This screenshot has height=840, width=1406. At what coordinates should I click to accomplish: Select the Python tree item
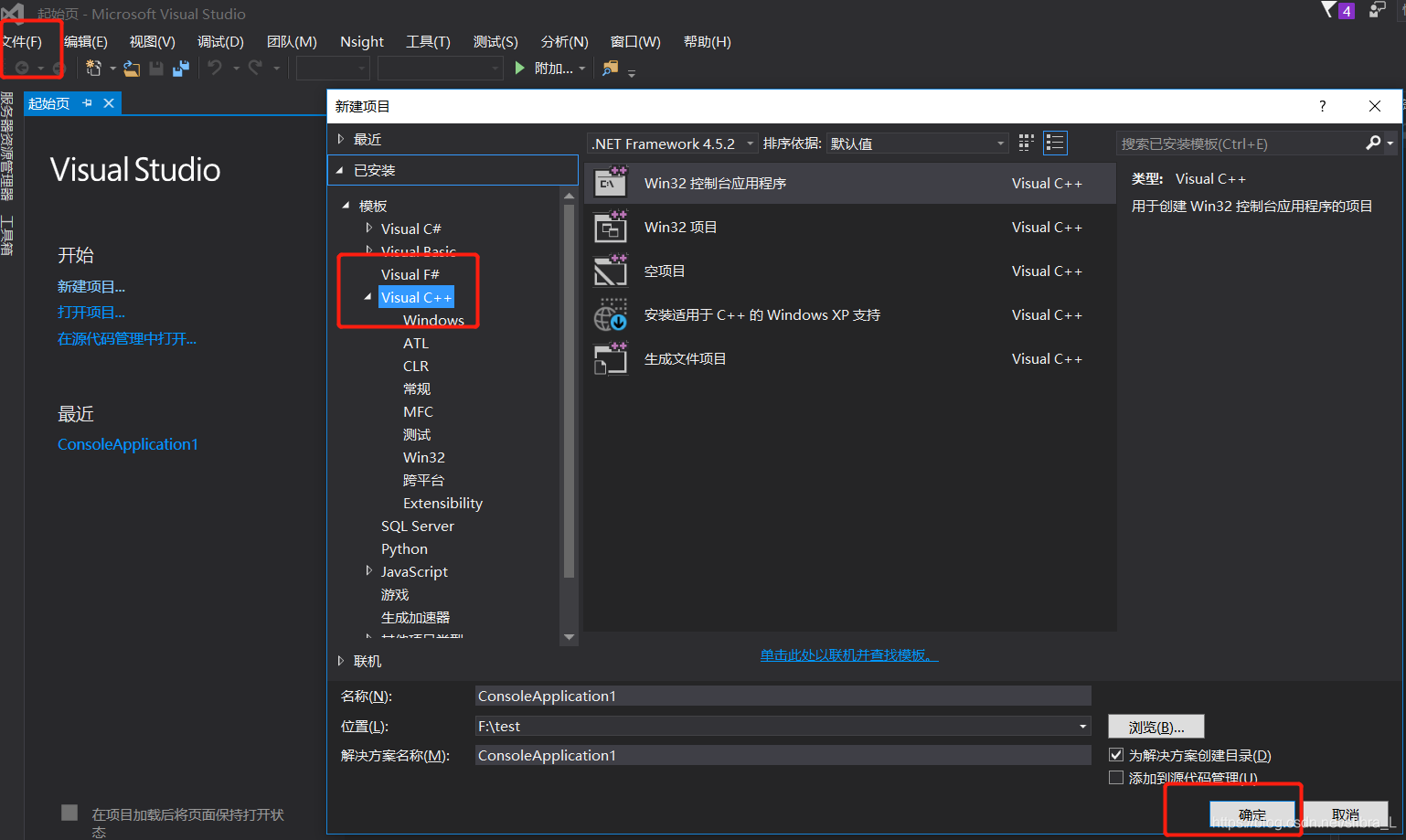(x=404, y=548)
